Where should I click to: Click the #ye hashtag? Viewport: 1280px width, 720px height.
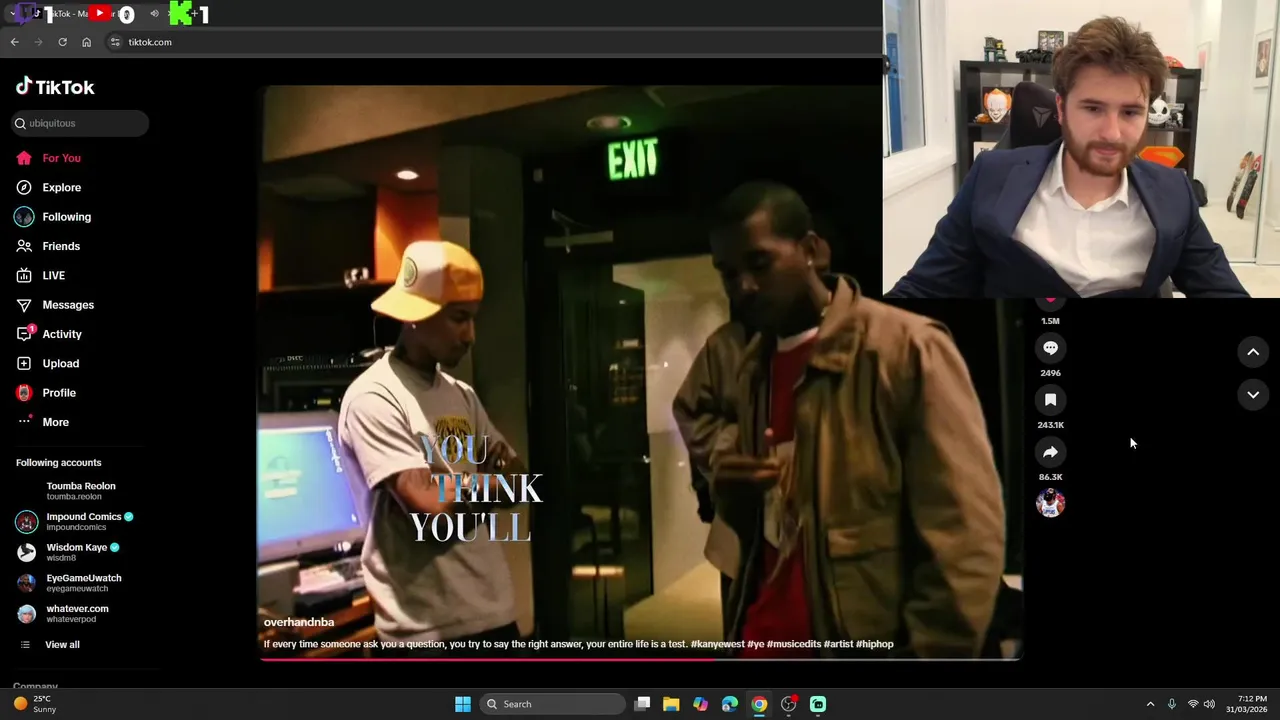(756, 644)
